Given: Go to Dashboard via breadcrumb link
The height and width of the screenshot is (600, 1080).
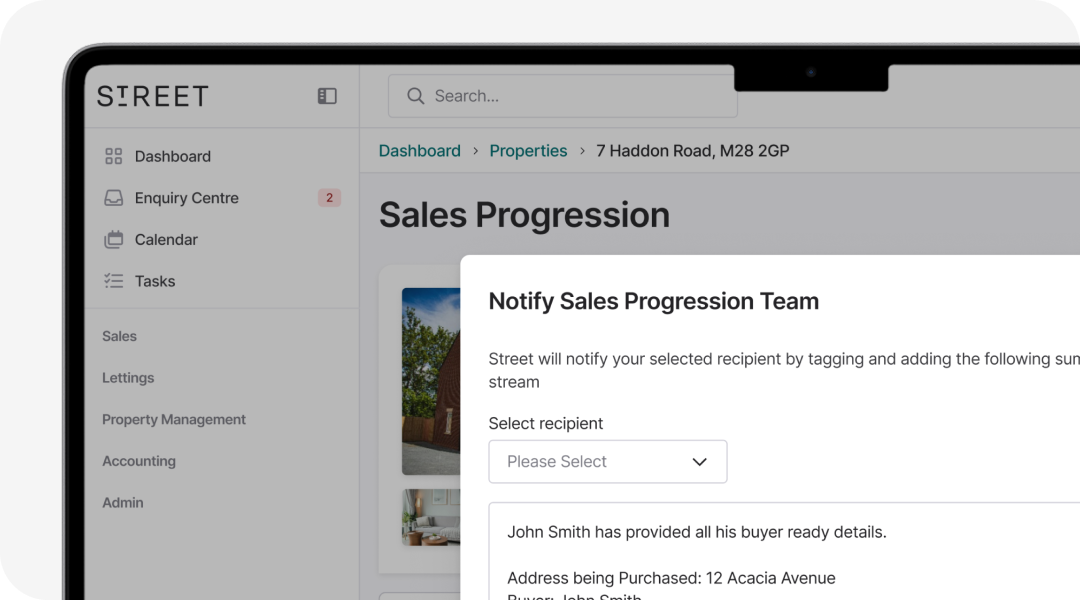Looking at the screenshot, I should (x=419, y=150).
